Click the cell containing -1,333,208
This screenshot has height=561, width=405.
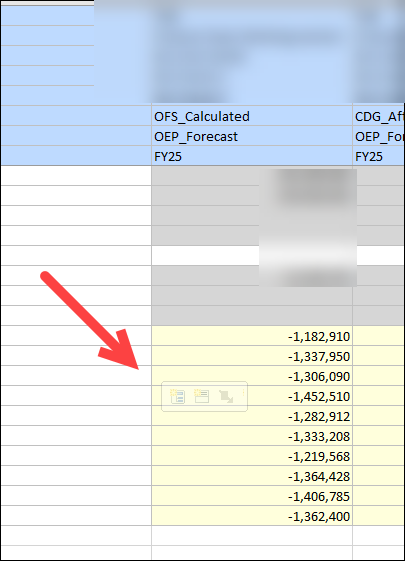coord(252,436)
